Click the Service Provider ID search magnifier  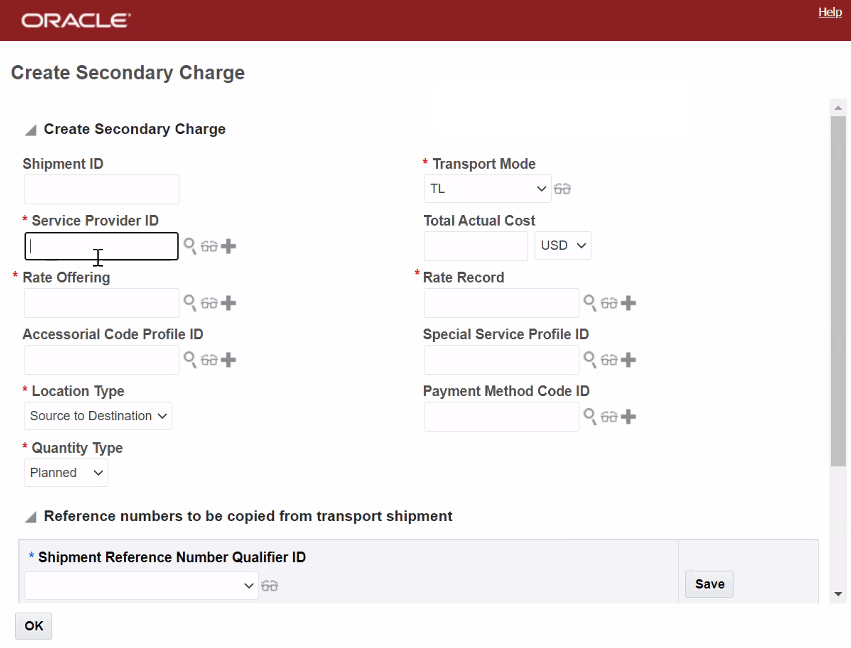pos(189,246)
